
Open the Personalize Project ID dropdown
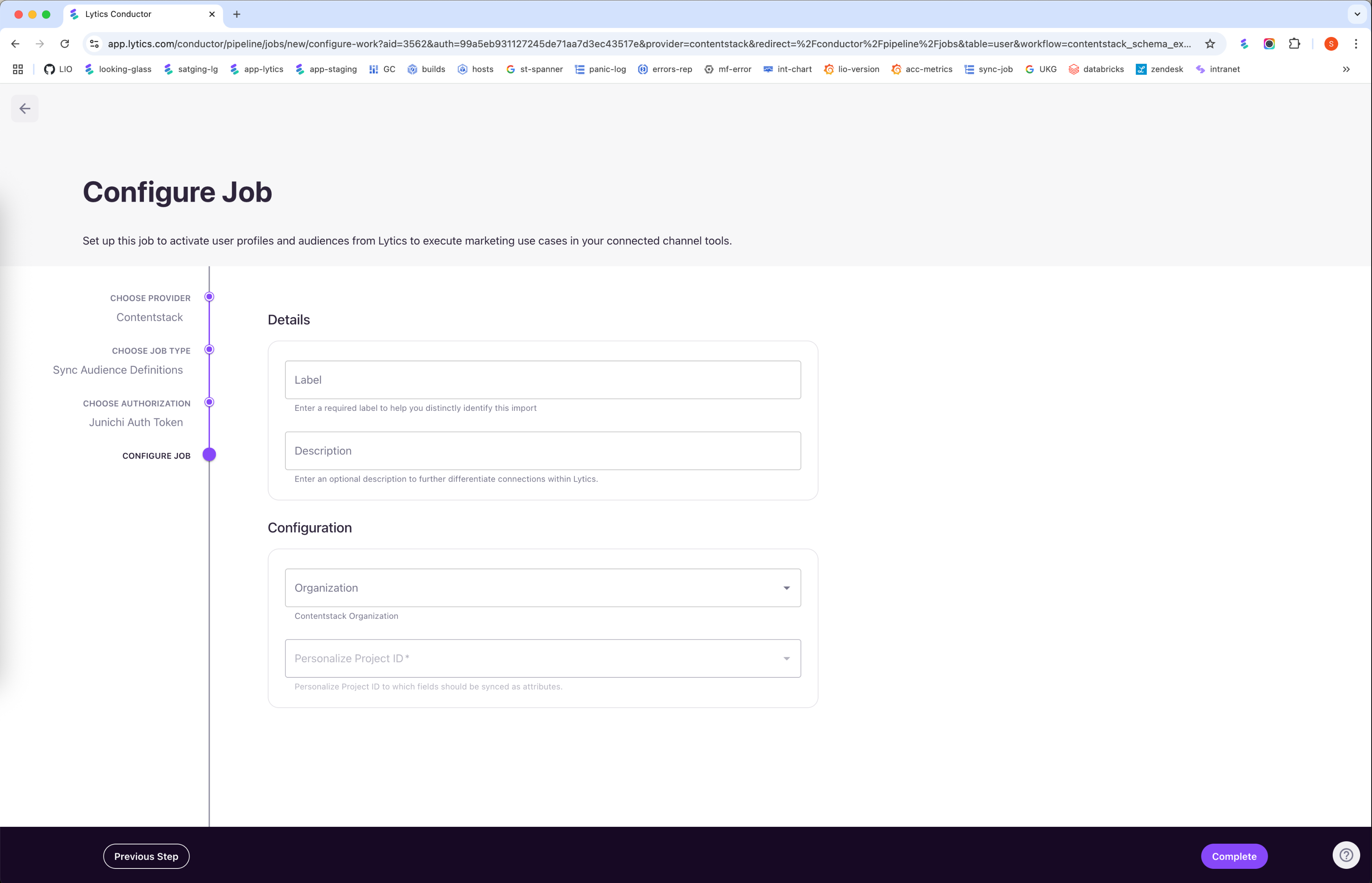coord(543,658)
